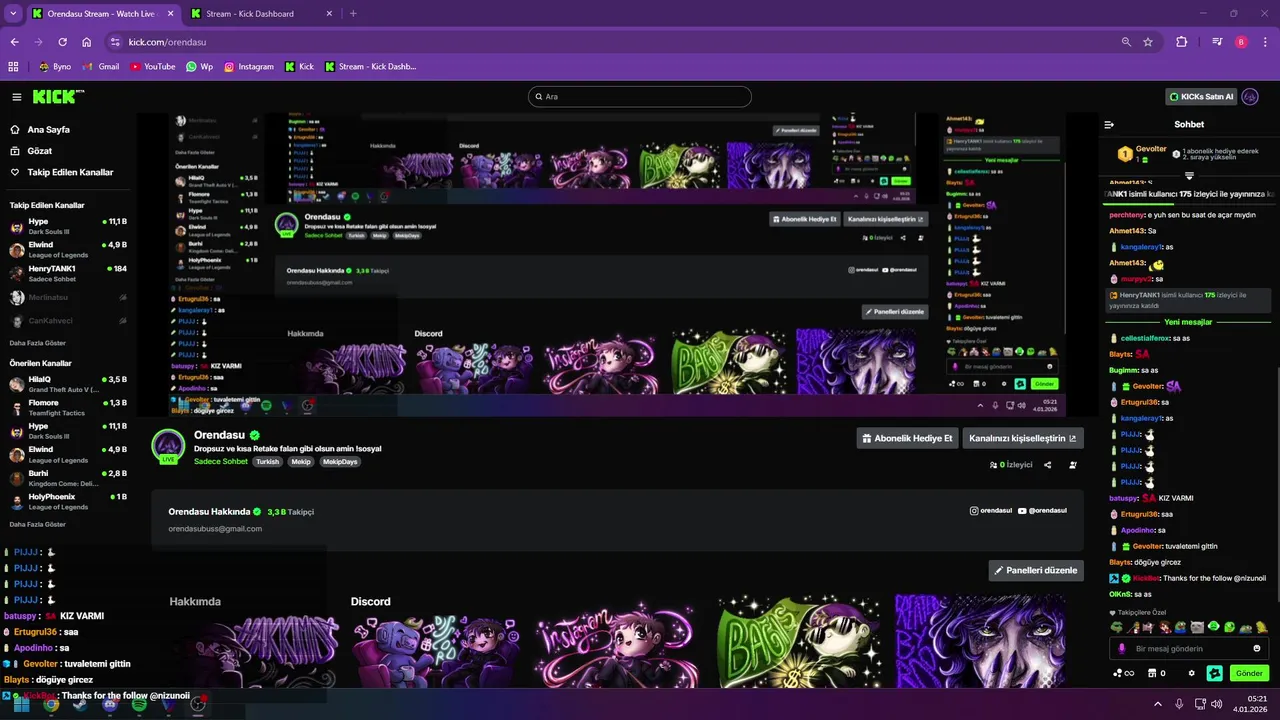Click the purple microphone icon in chat input

click(x=1122, y=649)
